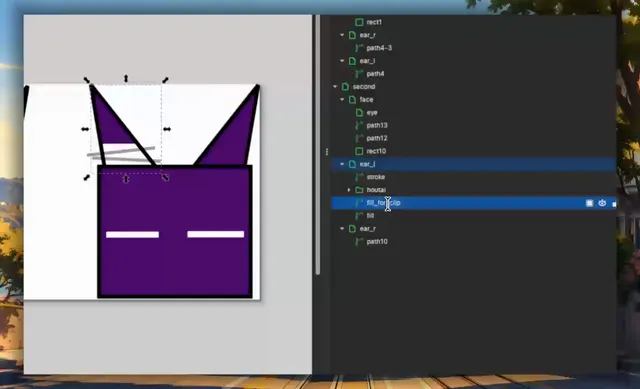Image resolution: width=640 pixels, height=389 pixels.
Task: Click the path icon beside fill_for_clip
Action: pos(359,203)
